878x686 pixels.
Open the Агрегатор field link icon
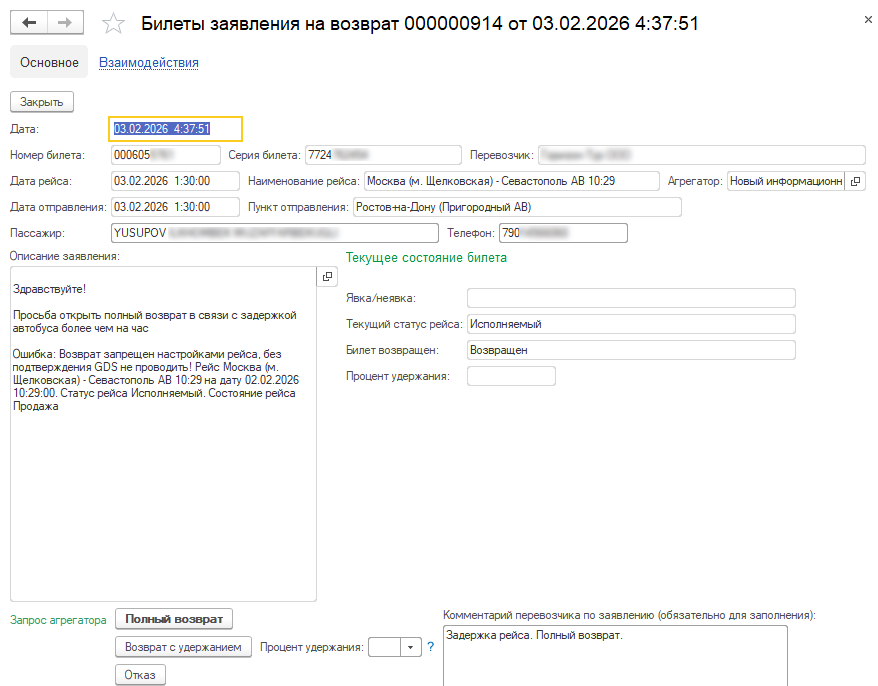[855, 181]
